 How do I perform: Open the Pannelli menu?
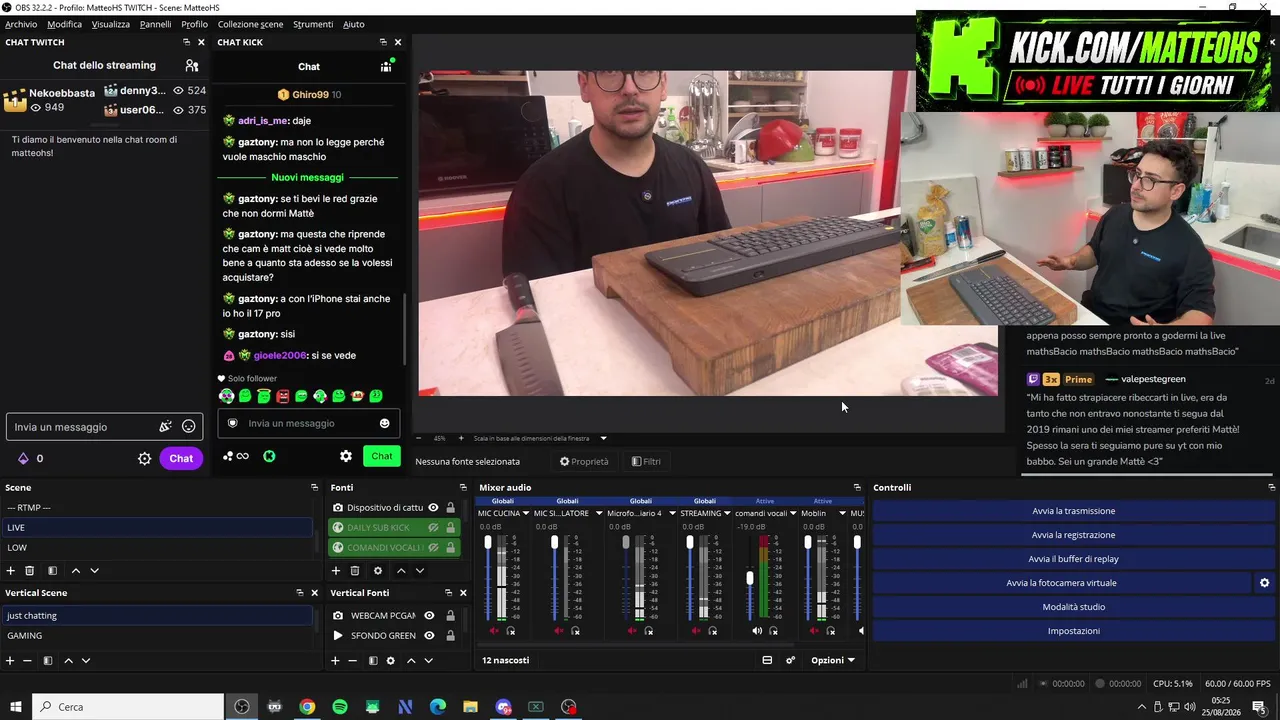click(x=155, y=24)
